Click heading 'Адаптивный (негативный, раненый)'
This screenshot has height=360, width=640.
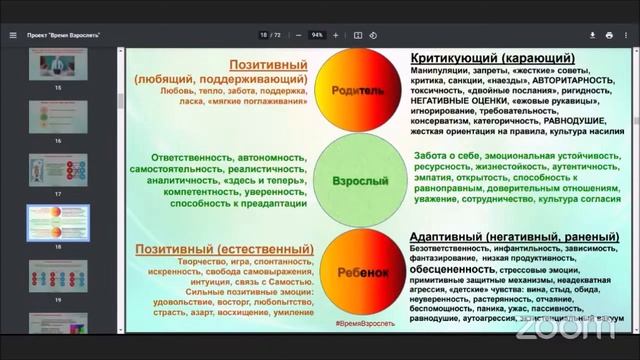click(514, 237)
